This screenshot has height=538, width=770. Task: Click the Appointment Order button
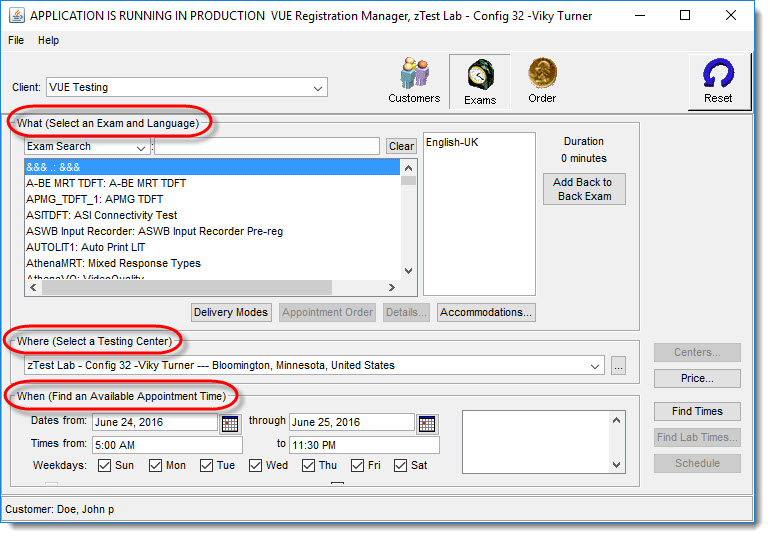(327, 313)
